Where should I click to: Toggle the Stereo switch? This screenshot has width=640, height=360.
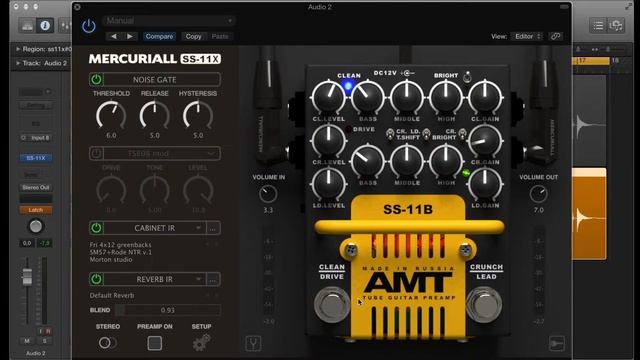pyautogui.click(x=107, y=343)
